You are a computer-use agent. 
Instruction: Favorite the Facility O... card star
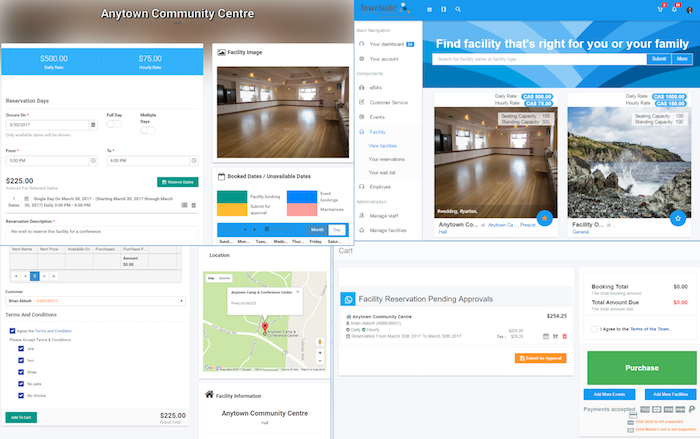point(678,218)
